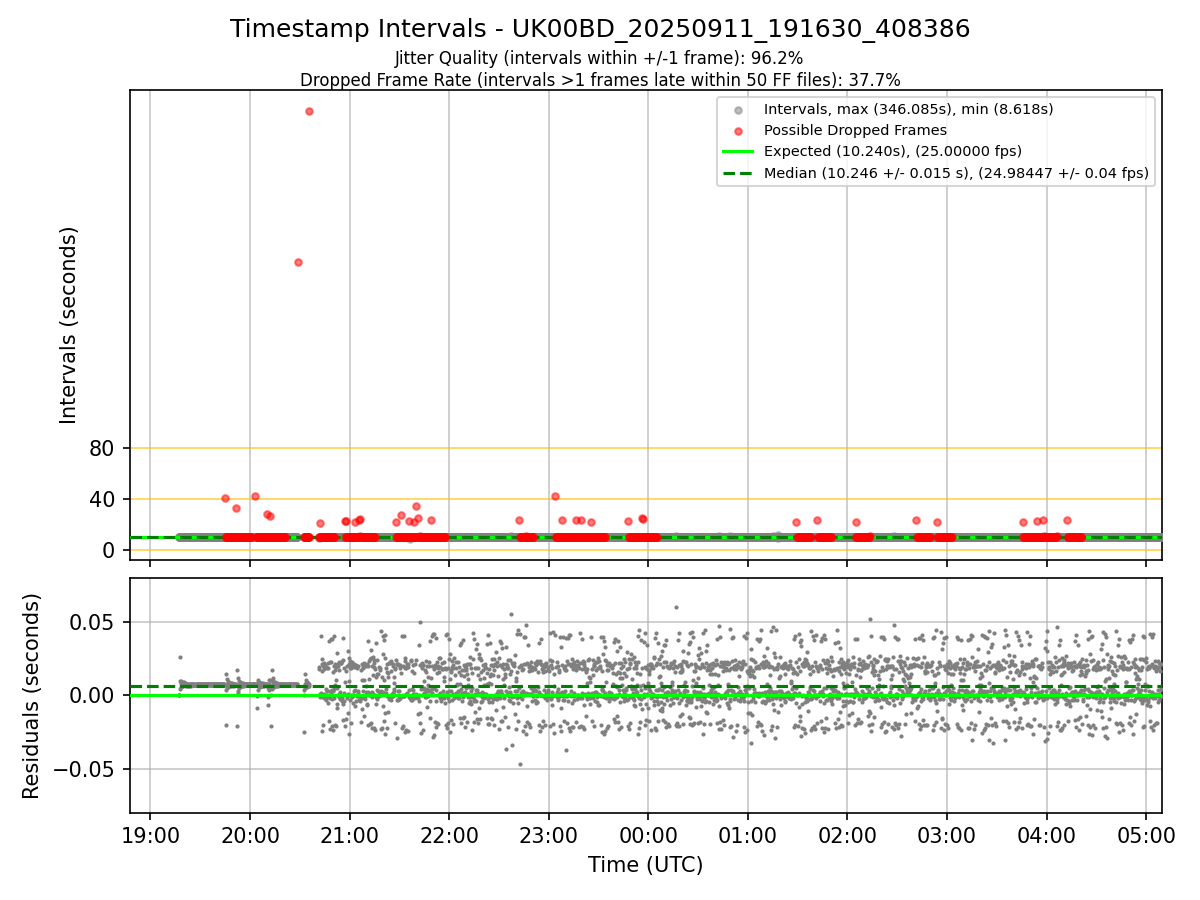Click legend entry 'Intervals, max (346.085s), min (8.618s)'
The image size is (1200, 900).
(908, 109)
